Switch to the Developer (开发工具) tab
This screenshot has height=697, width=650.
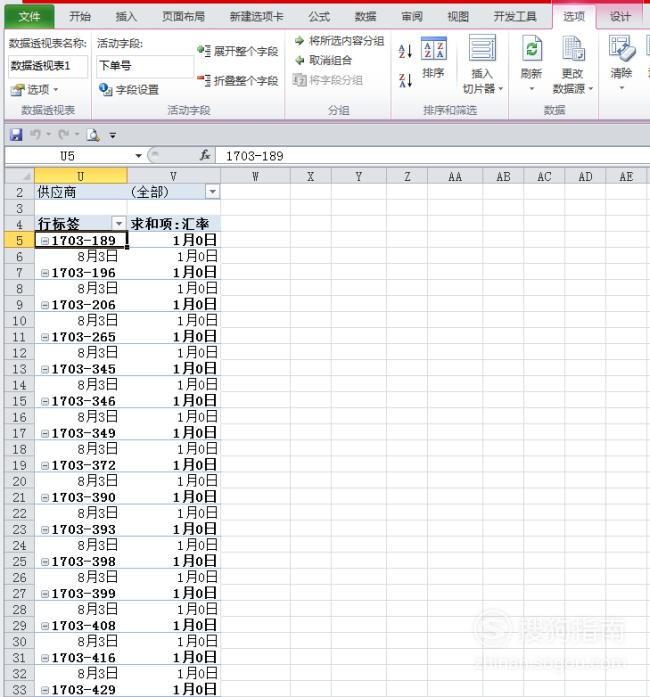coord(515,17)
